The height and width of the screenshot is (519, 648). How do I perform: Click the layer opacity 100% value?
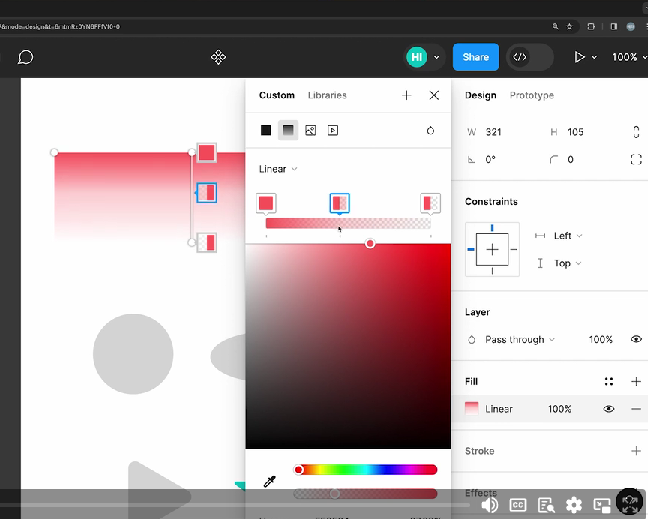point(600,340)
